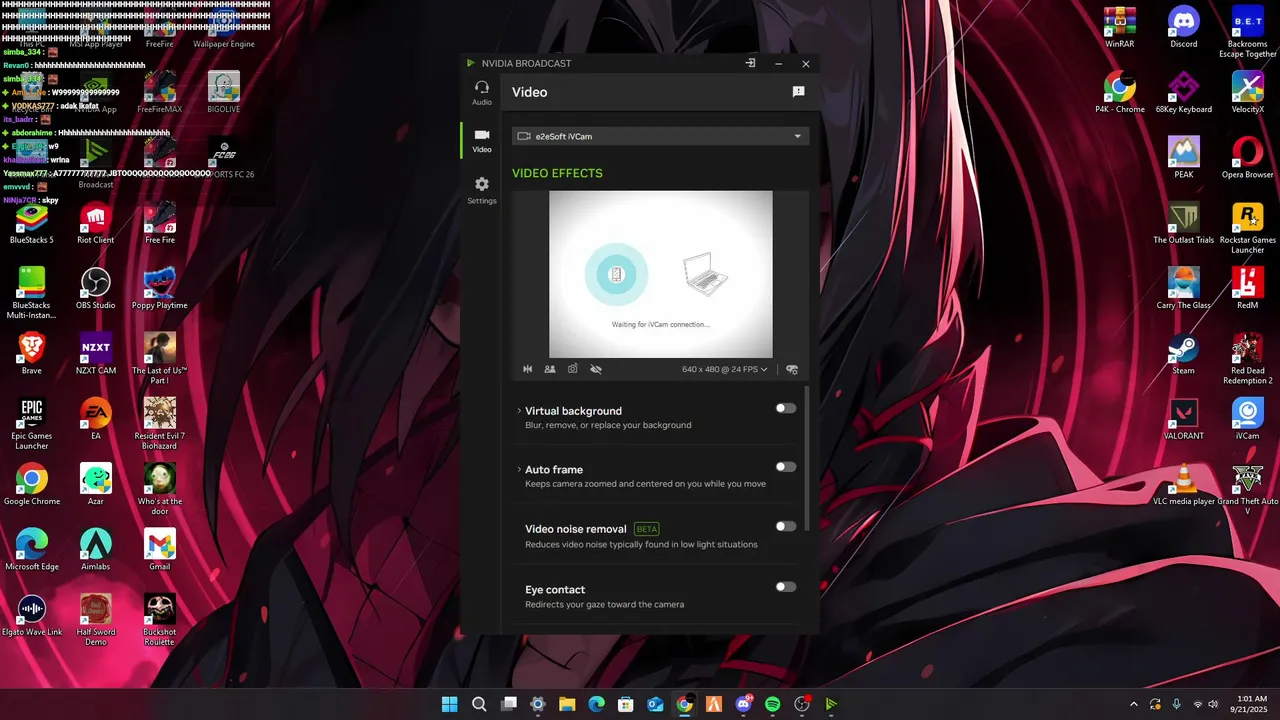This screenshot has height=720, width=1280.
Task: Click the people icon under the preview
Action: pyautogui.click(x=550, y=369)
